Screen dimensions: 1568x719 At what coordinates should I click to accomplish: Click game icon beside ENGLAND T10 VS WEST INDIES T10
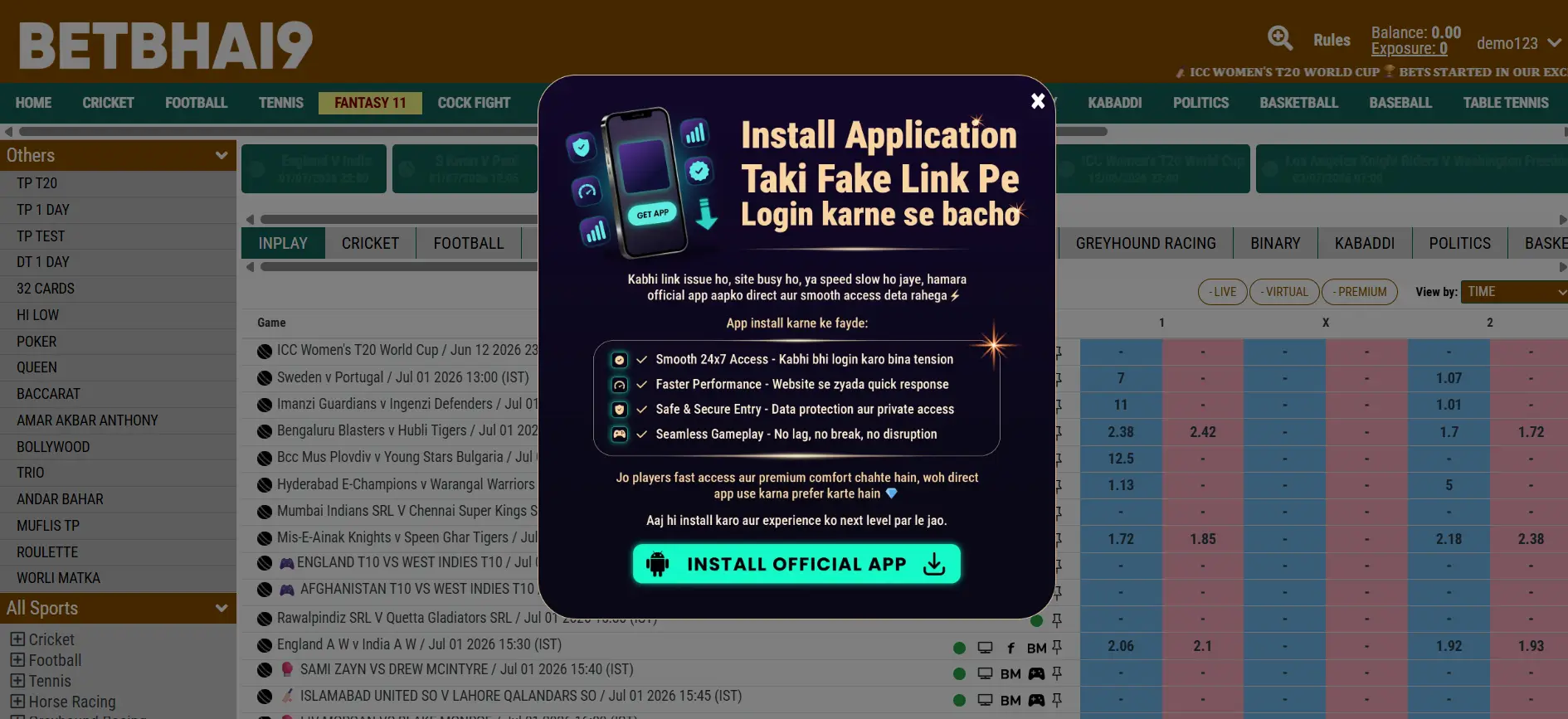[x=286, y=563]
